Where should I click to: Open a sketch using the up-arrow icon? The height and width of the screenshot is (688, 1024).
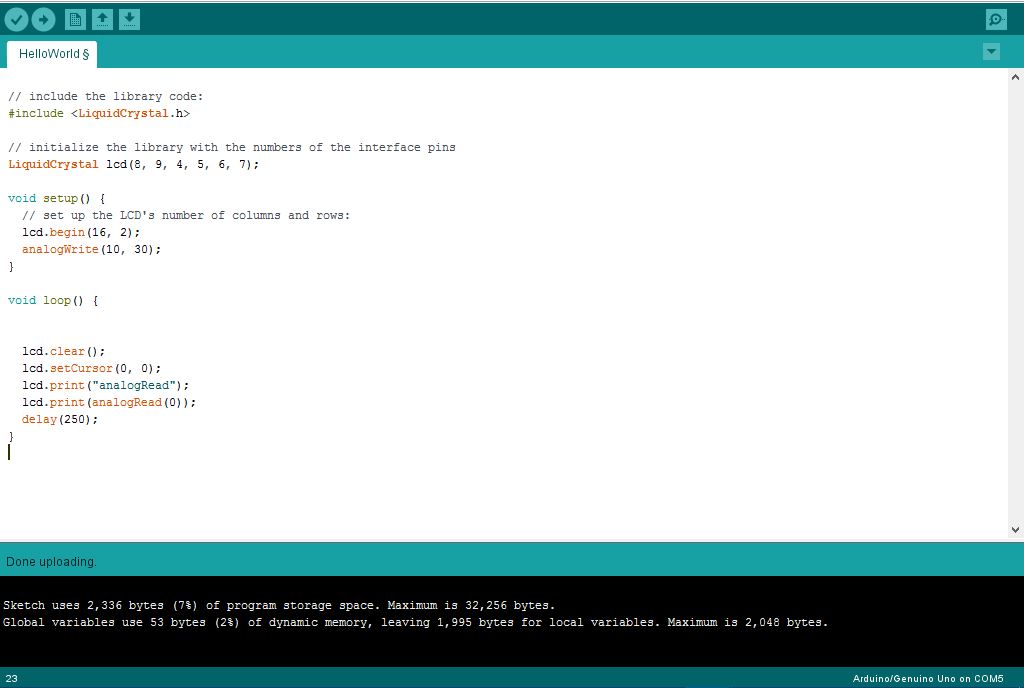pos(102,19)
